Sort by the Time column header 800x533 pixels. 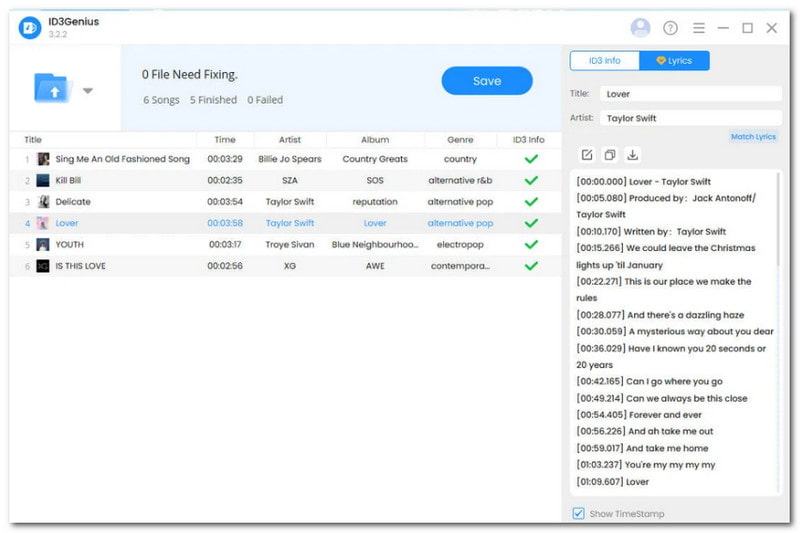(225, 139)
